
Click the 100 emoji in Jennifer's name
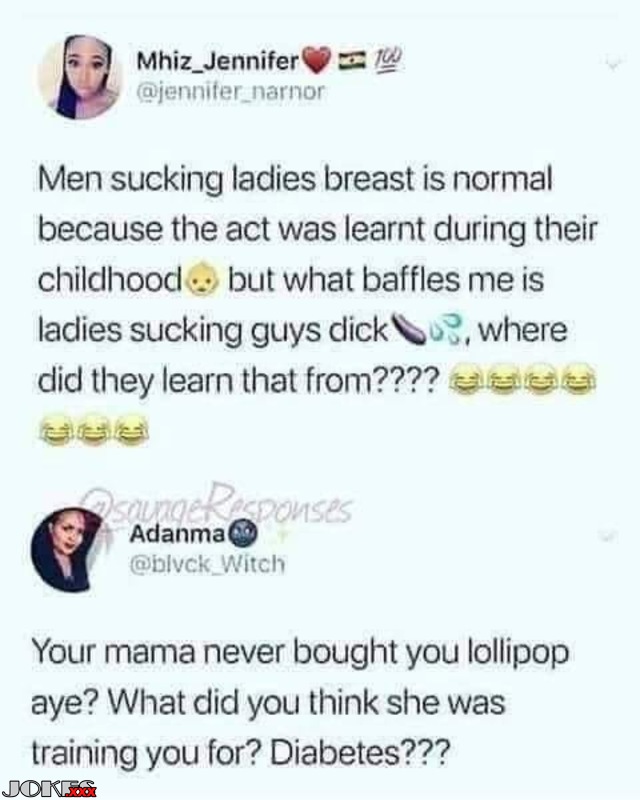(x=387, y=61)
